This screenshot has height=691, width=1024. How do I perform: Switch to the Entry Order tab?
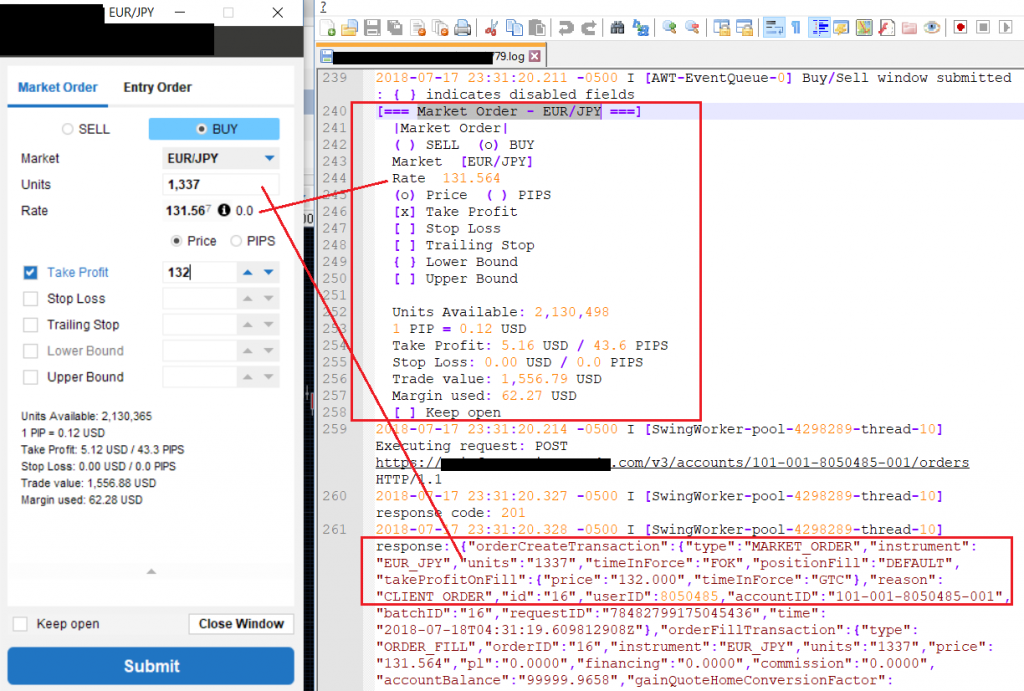pyautogui.click(x=157, y=88)
